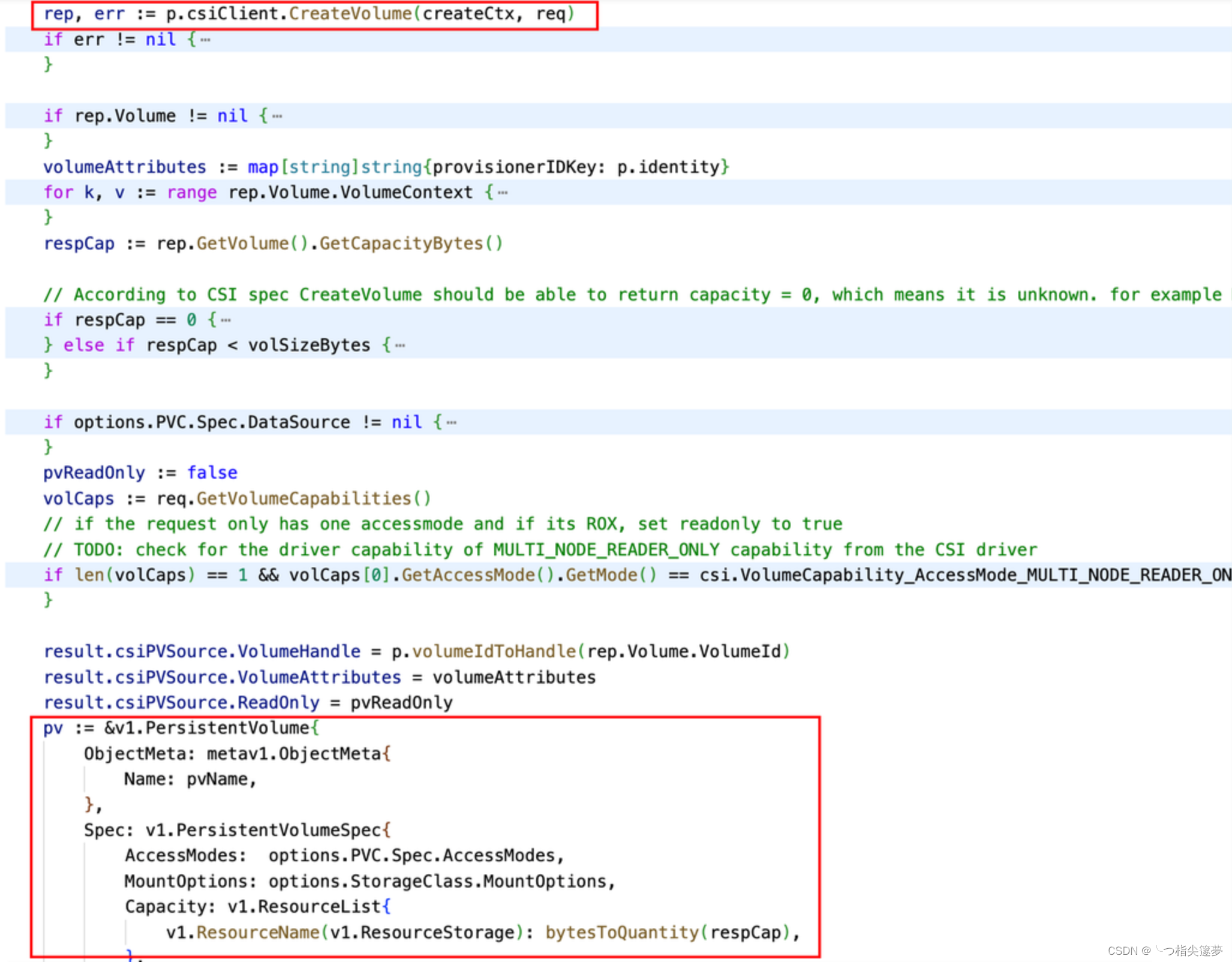
Task: Click 'Spec: v1.PersistentVolumeSpec{' line
Action: point(238,830)
